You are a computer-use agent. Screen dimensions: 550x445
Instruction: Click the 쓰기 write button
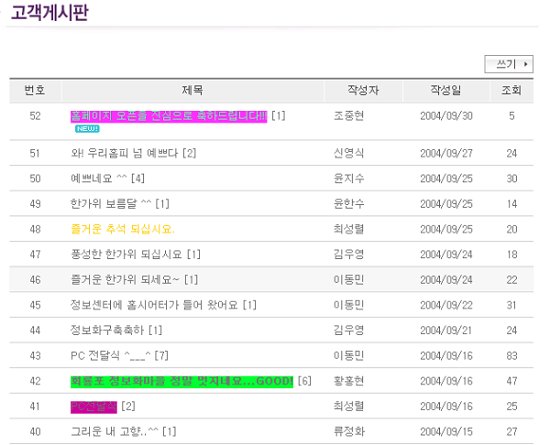point(509,64)
